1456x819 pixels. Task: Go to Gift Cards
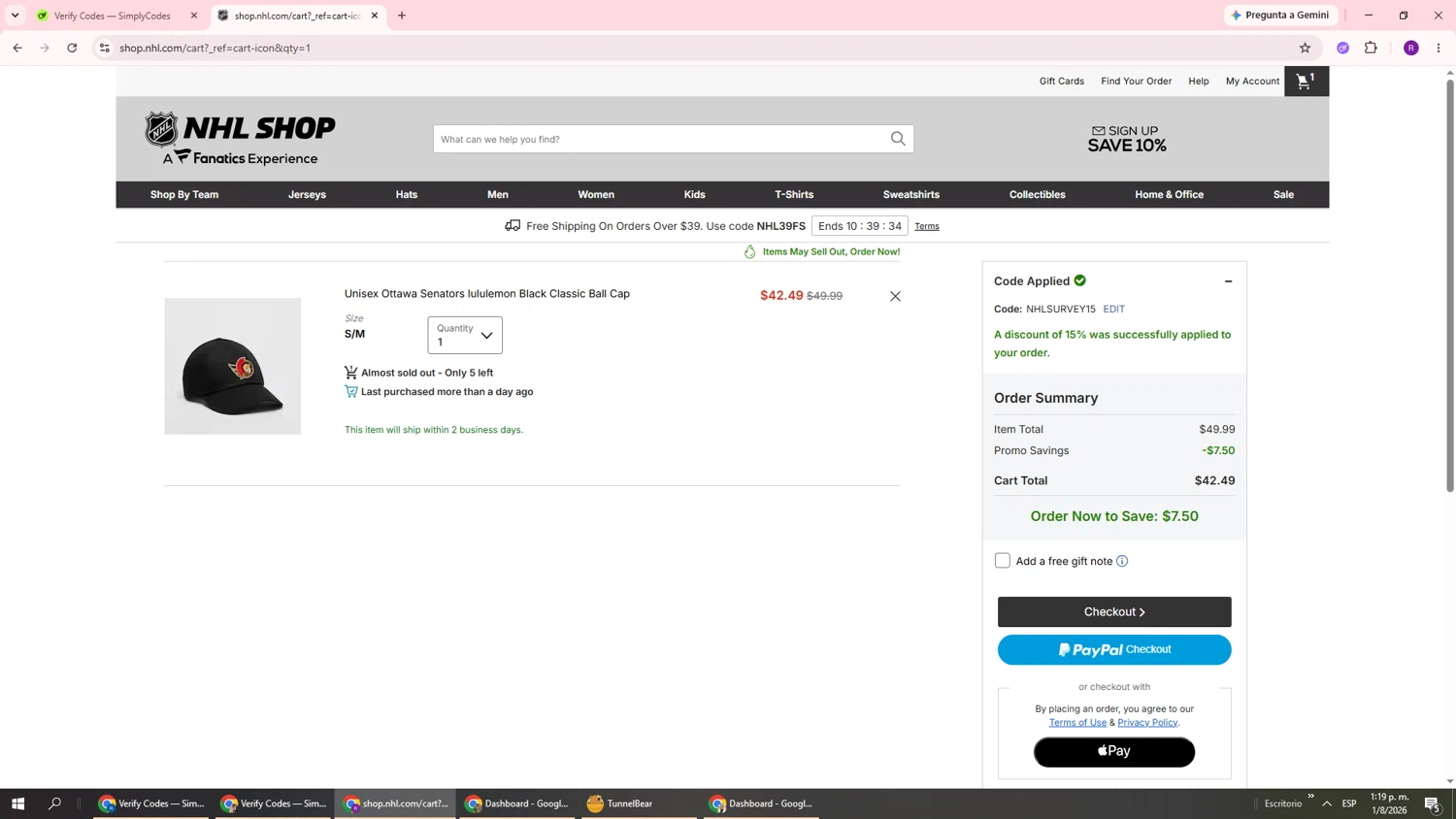pyautogui.click(x=1062, y=82)
